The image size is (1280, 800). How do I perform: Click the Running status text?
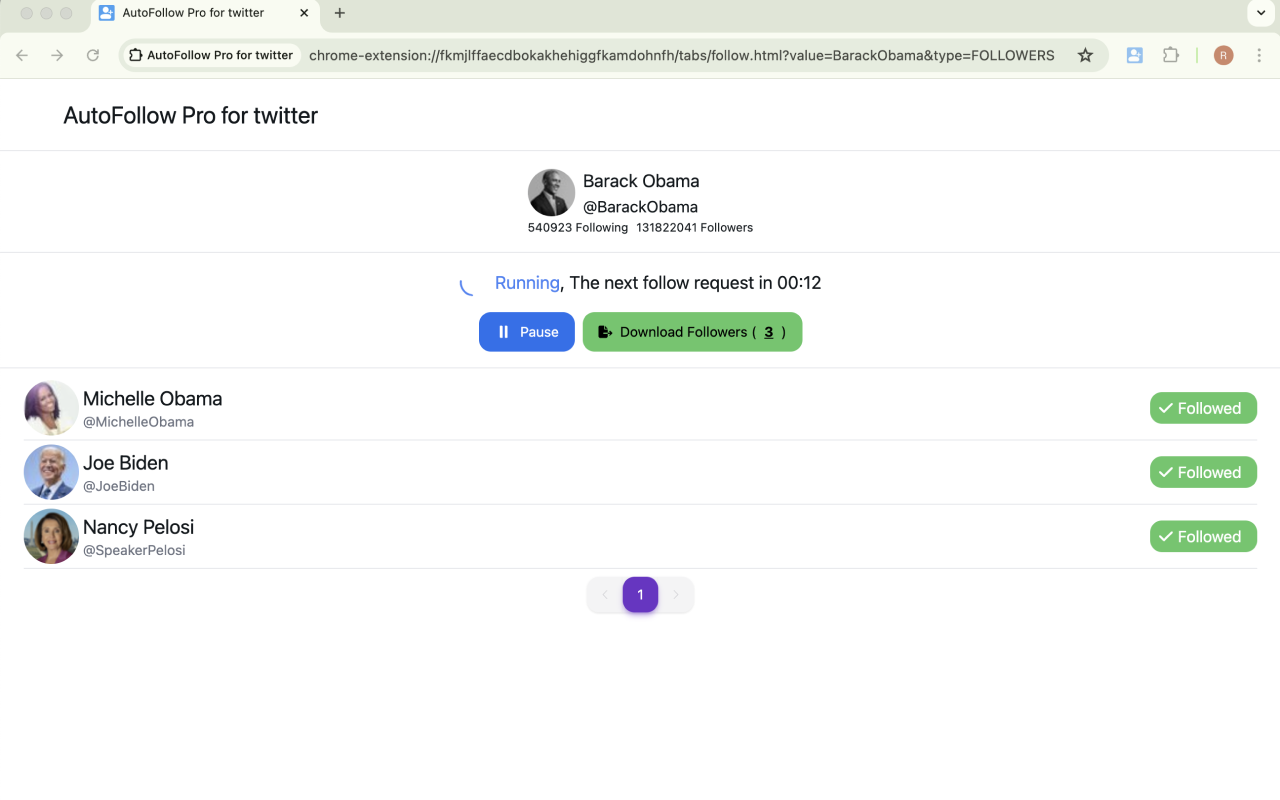pos(527,283)
